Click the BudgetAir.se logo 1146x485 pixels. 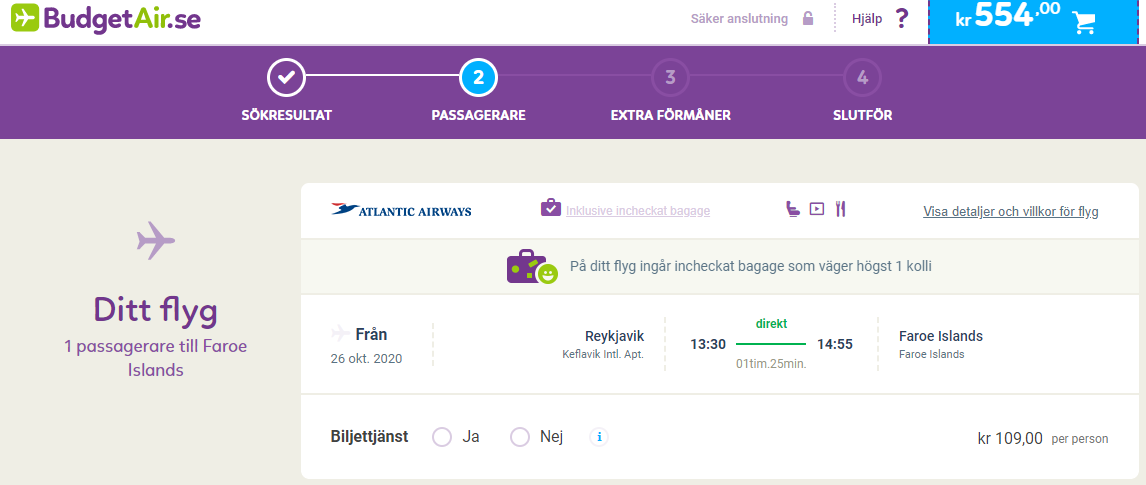pos(106,18)
